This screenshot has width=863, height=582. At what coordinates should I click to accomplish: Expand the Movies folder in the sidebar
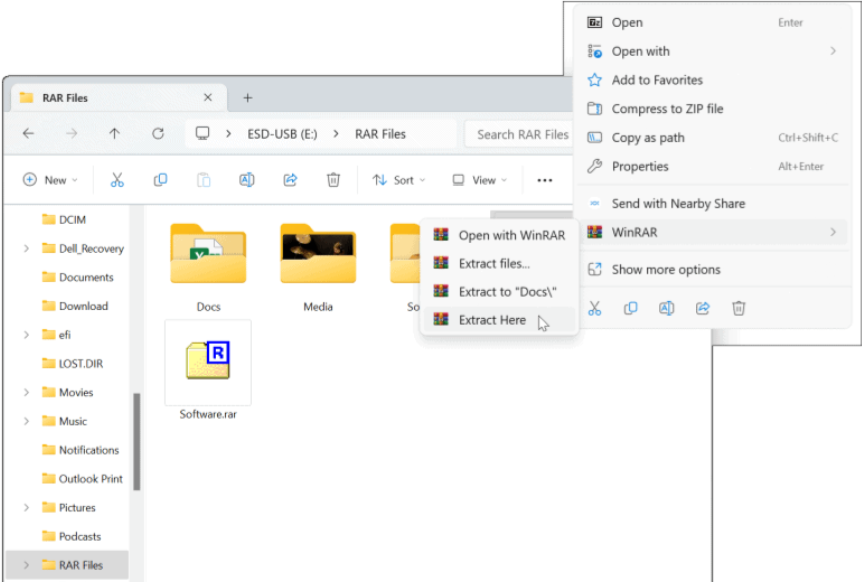[x=25, y=392]
